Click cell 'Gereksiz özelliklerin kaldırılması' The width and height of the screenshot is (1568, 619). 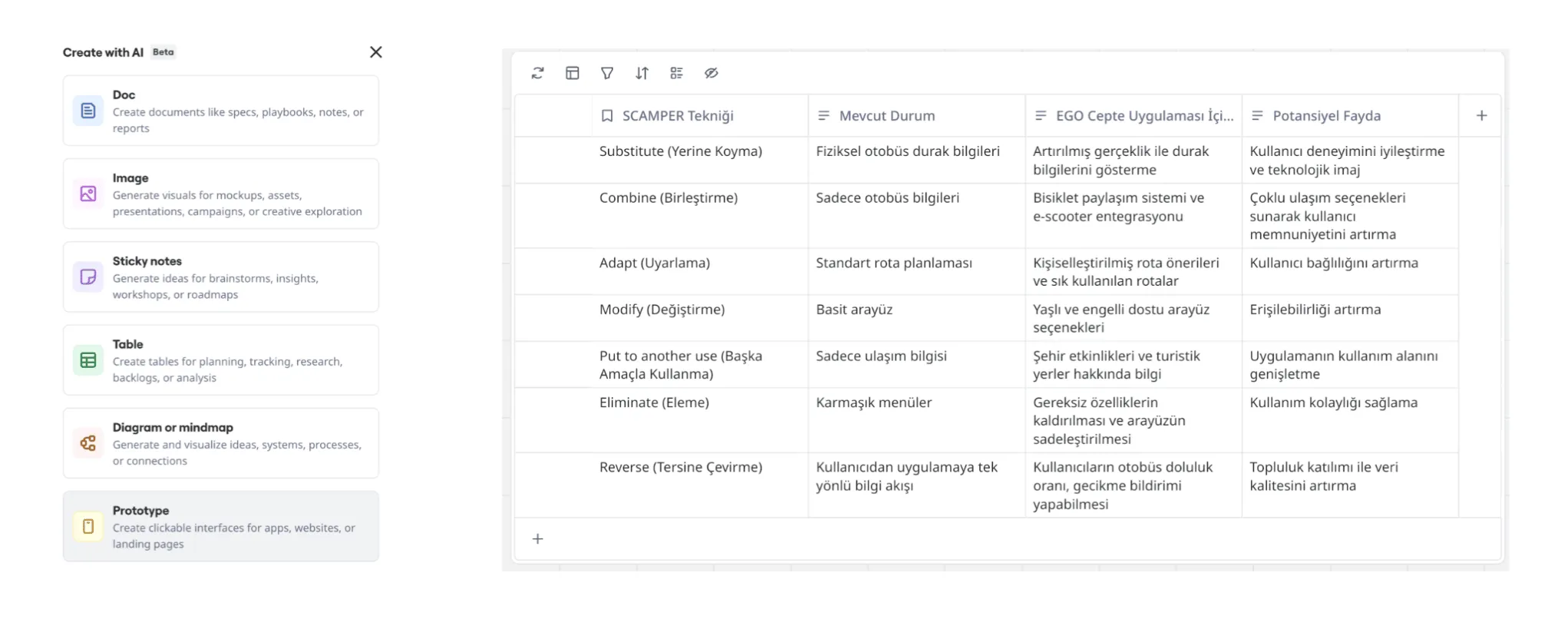pyautogui.click(x=1134, y=421)
